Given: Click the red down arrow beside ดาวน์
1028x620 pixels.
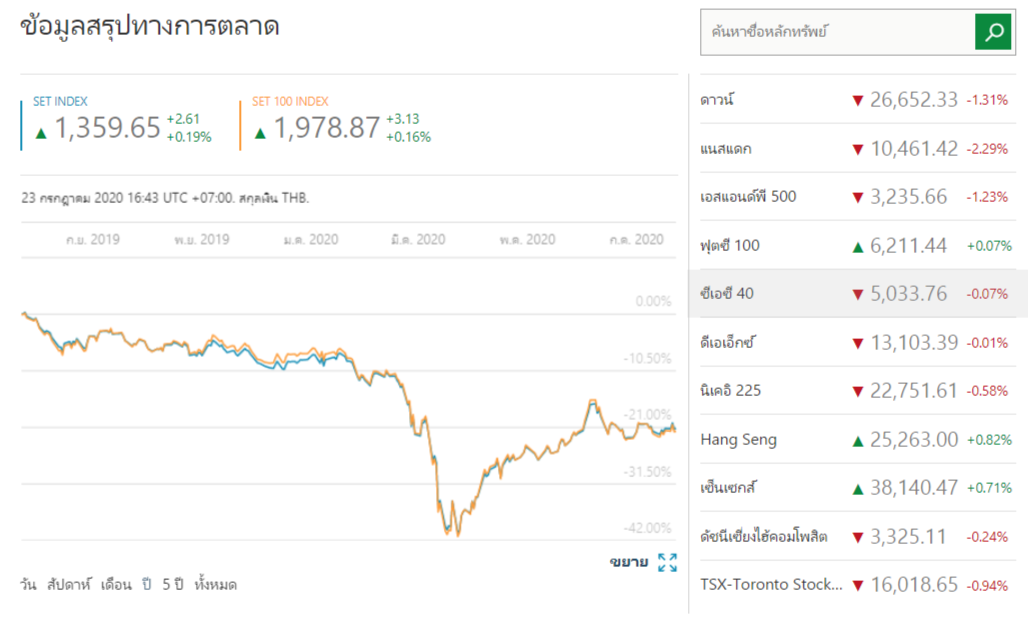Looking at the screenshot, I should (857, 100).
